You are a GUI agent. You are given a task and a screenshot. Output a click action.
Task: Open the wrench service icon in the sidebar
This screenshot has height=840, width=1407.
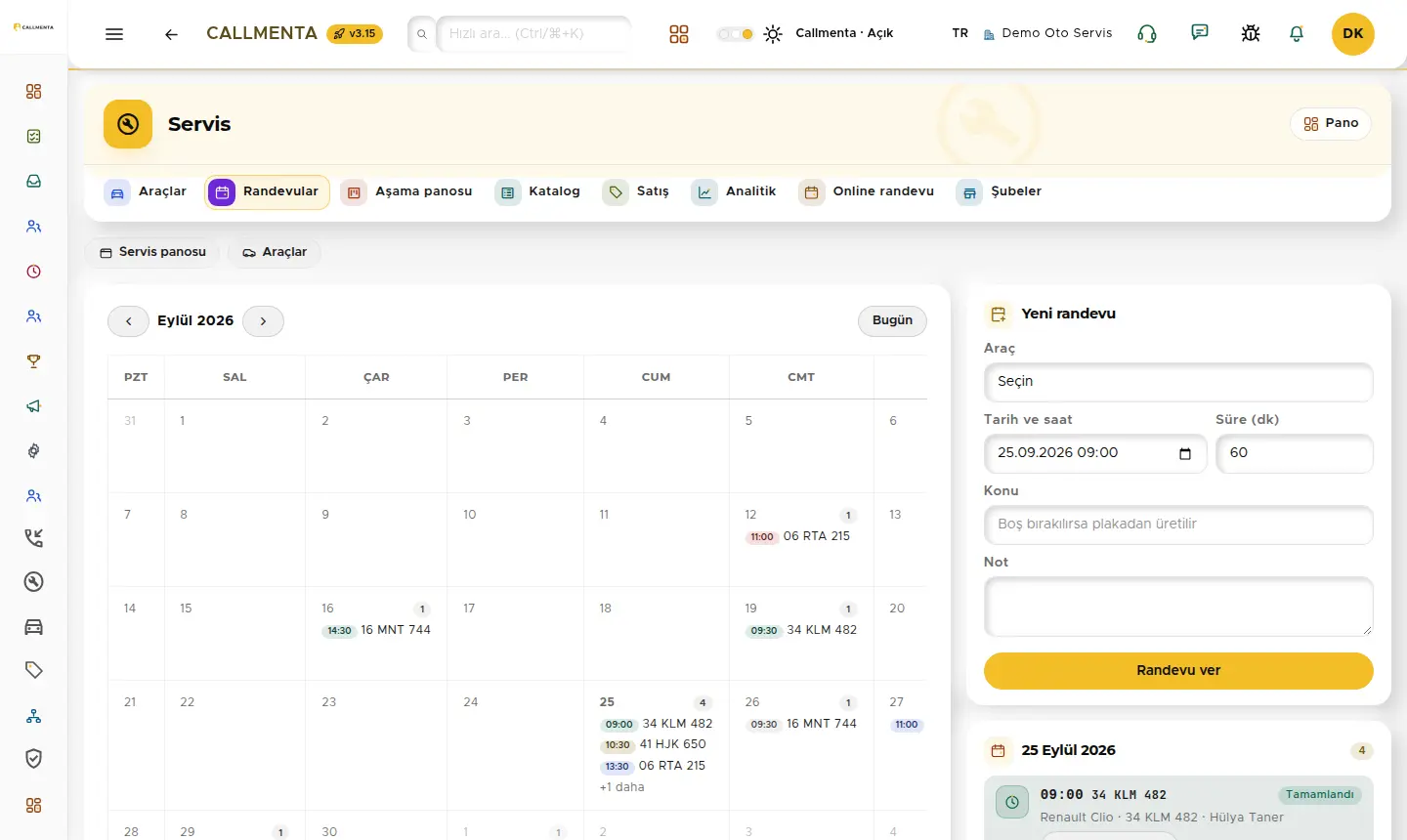34,582
